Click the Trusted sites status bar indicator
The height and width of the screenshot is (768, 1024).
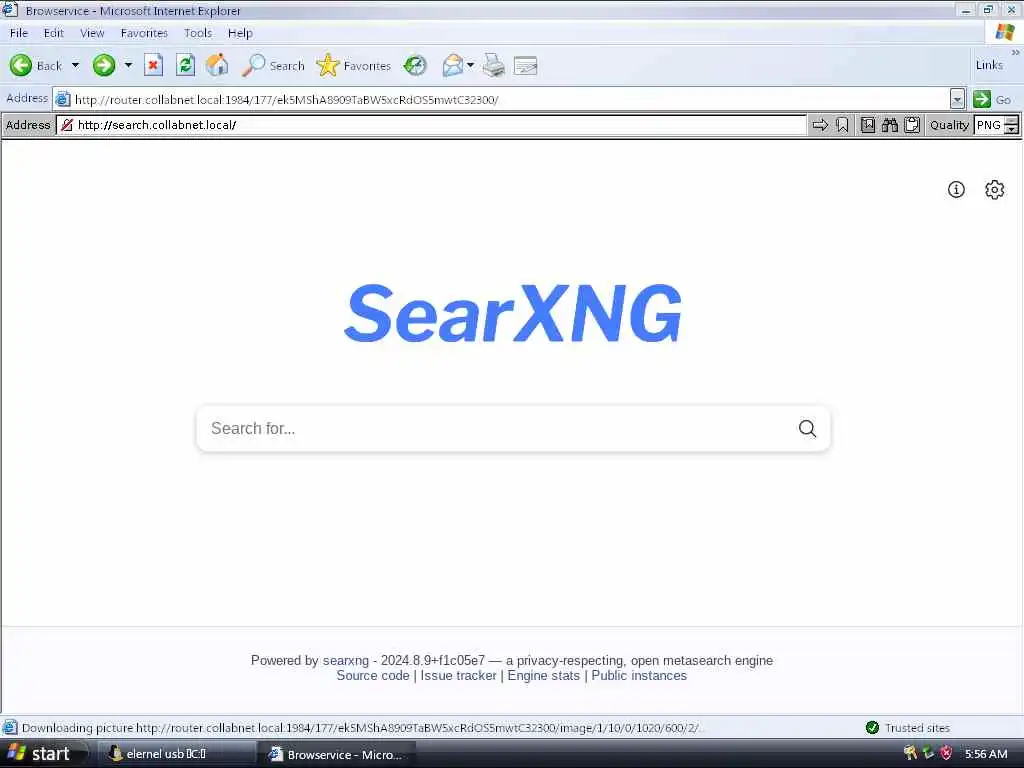pyautogui.click(x=908, y=728)
